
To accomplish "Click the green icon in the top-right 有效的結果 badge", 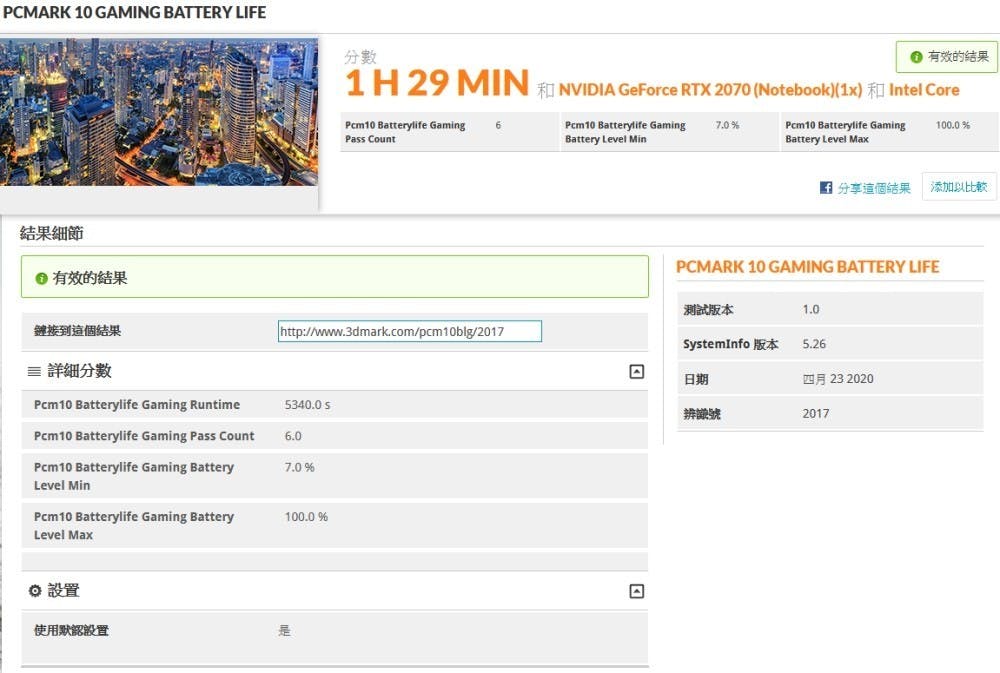I will pos(915,58).
